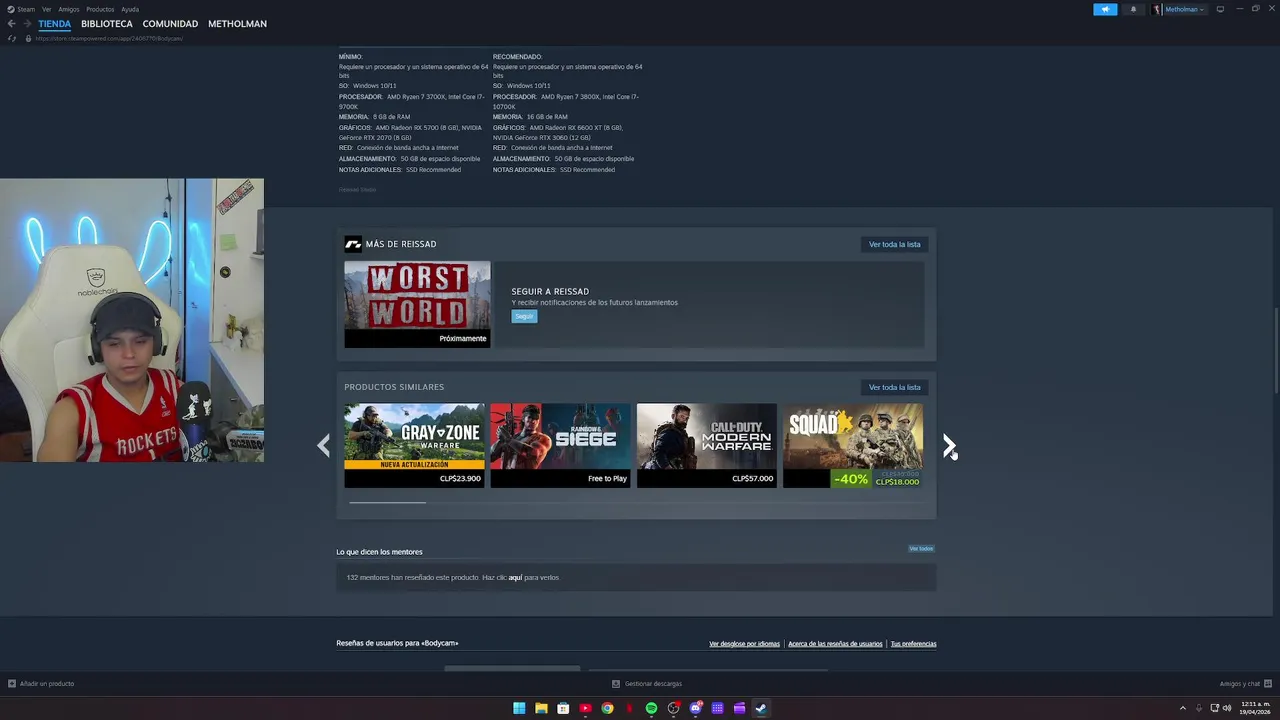
Task: Click Ver toda la lista for Reissad
Action: [894, 244]
